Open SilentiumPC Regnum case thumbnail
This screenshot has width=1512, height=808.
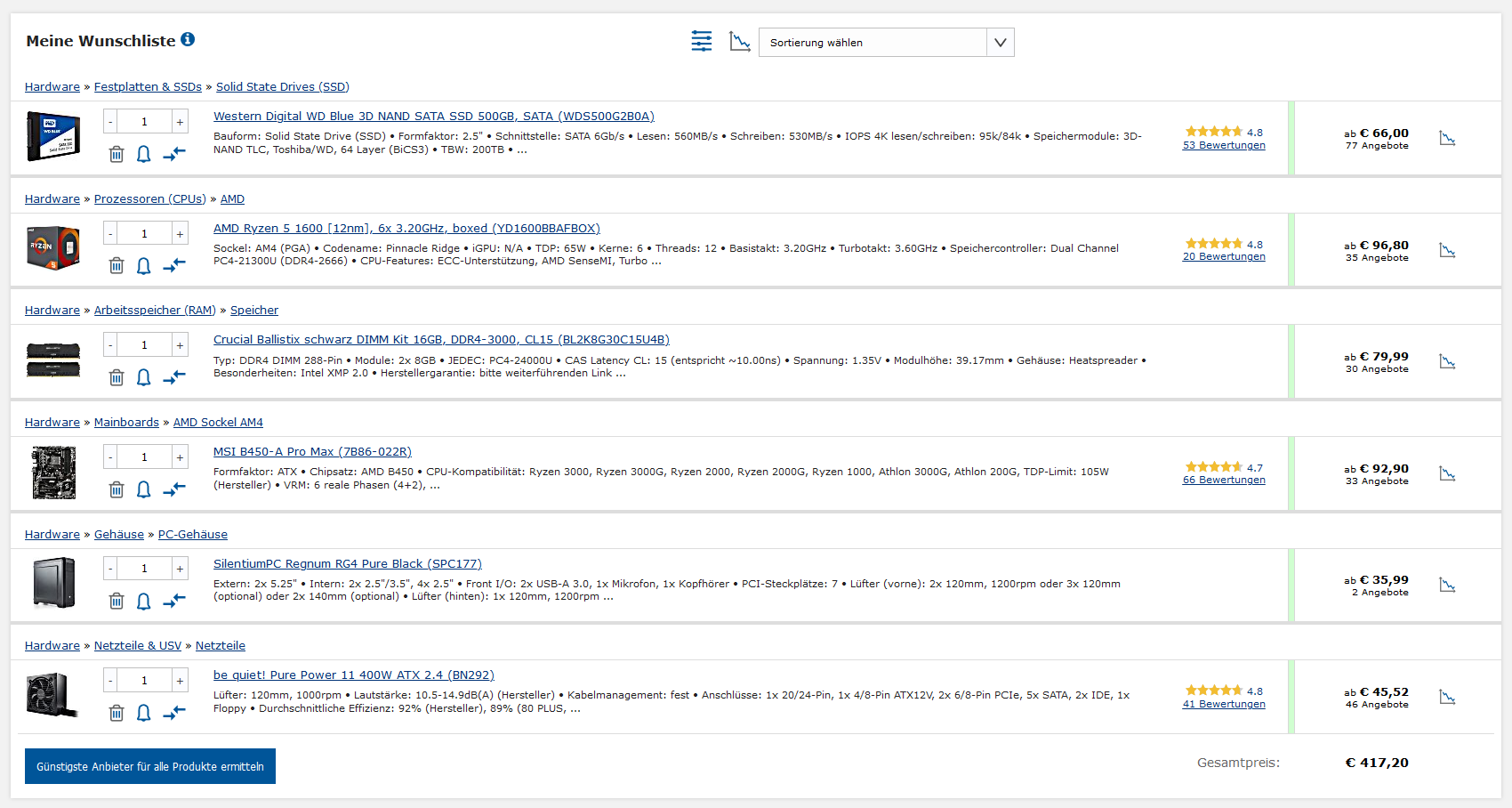(x=53, y=583)
